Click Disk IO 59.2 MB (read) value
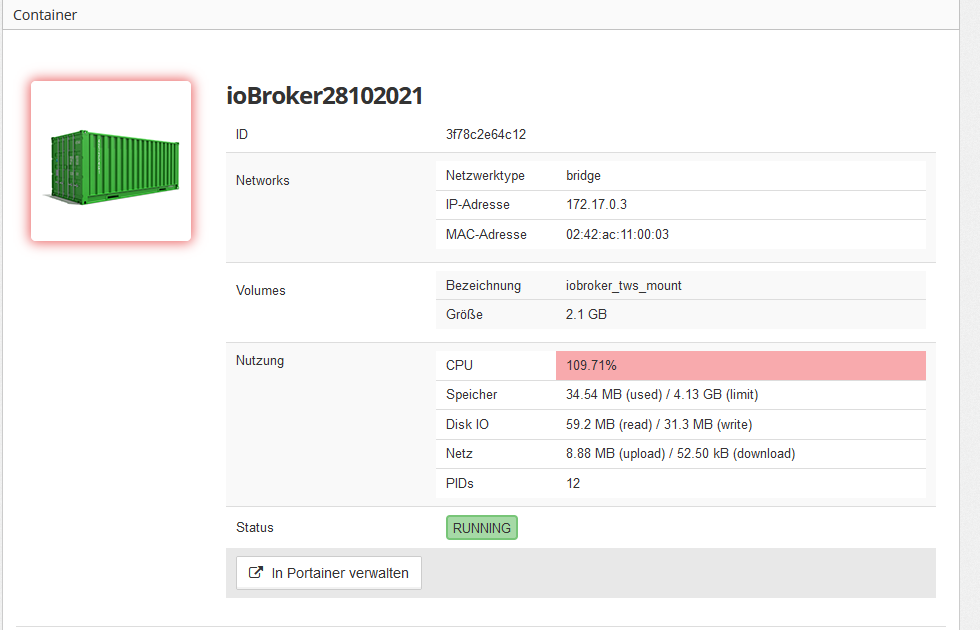Screen dimensions: 980x630 pyautogui.click(x=609, y=424)
